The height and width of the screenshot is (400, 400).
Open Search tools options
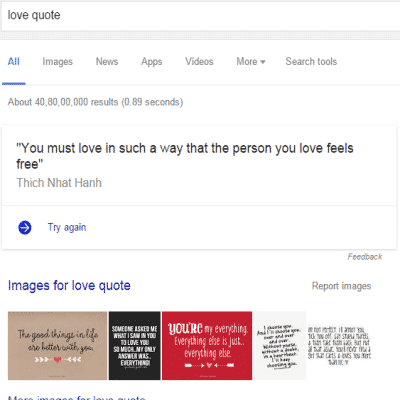point(311,62)
